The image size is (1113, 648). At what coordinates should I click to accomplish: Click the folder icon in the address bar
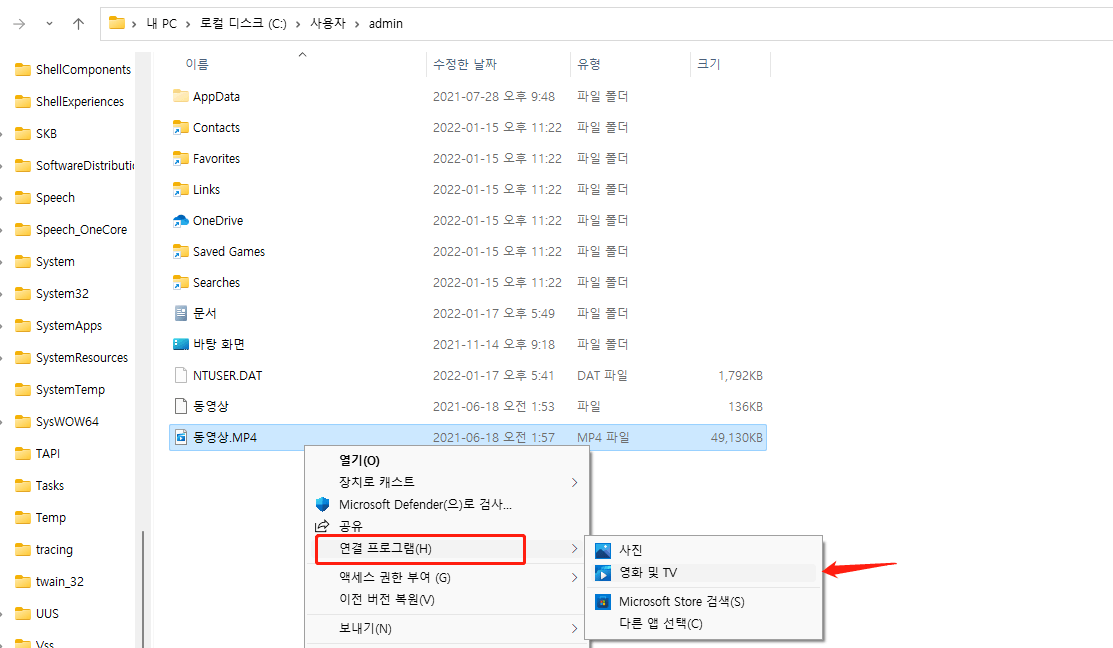click(x=117, y=22)
